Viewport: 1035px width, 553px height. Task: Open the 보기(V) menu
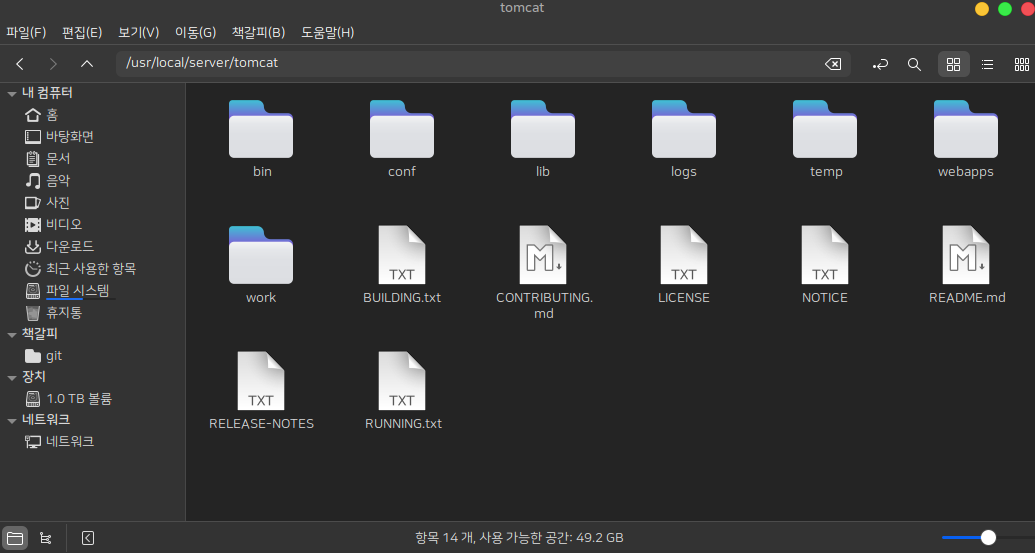click(x=139, y=32)
